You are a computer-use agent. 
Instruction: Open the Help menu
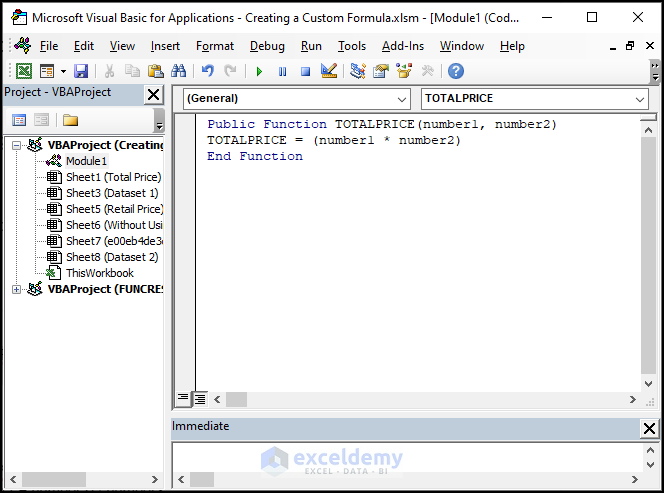pos(512,46)
